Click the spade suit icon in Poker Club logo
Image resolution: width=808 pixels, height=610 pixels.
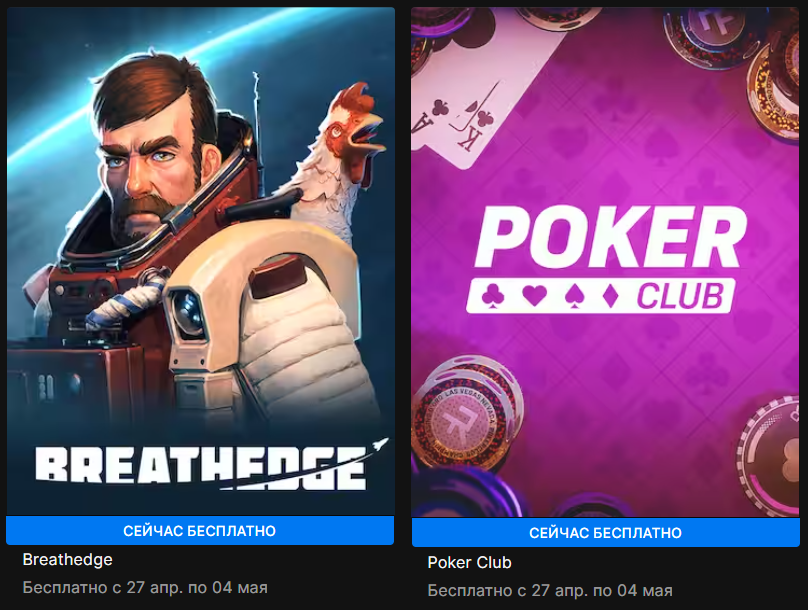click(x=573, y=296)
